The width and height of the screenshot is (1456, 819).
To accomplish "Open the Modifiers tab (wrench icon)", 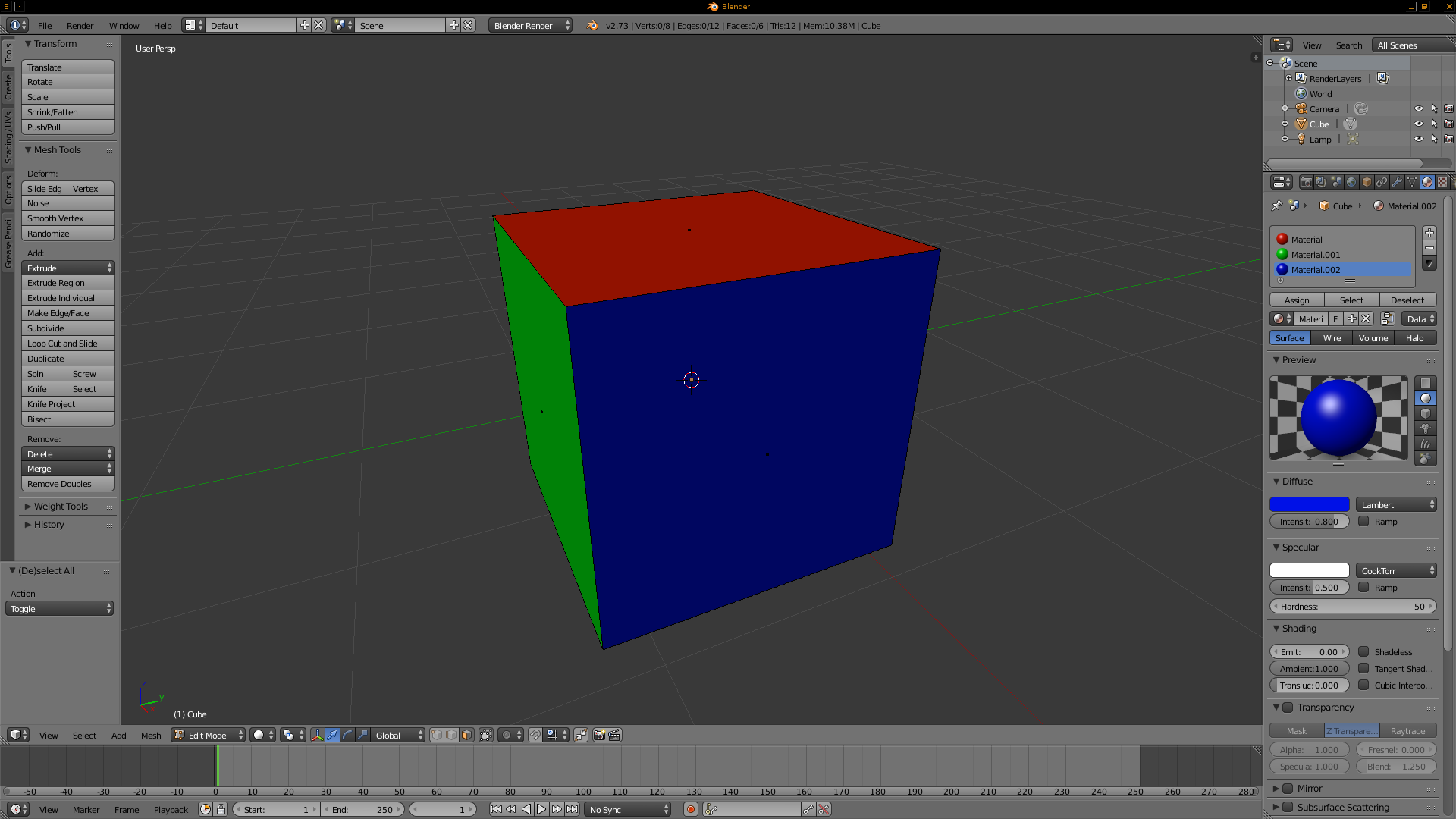I will click(x=1397, y=182).
